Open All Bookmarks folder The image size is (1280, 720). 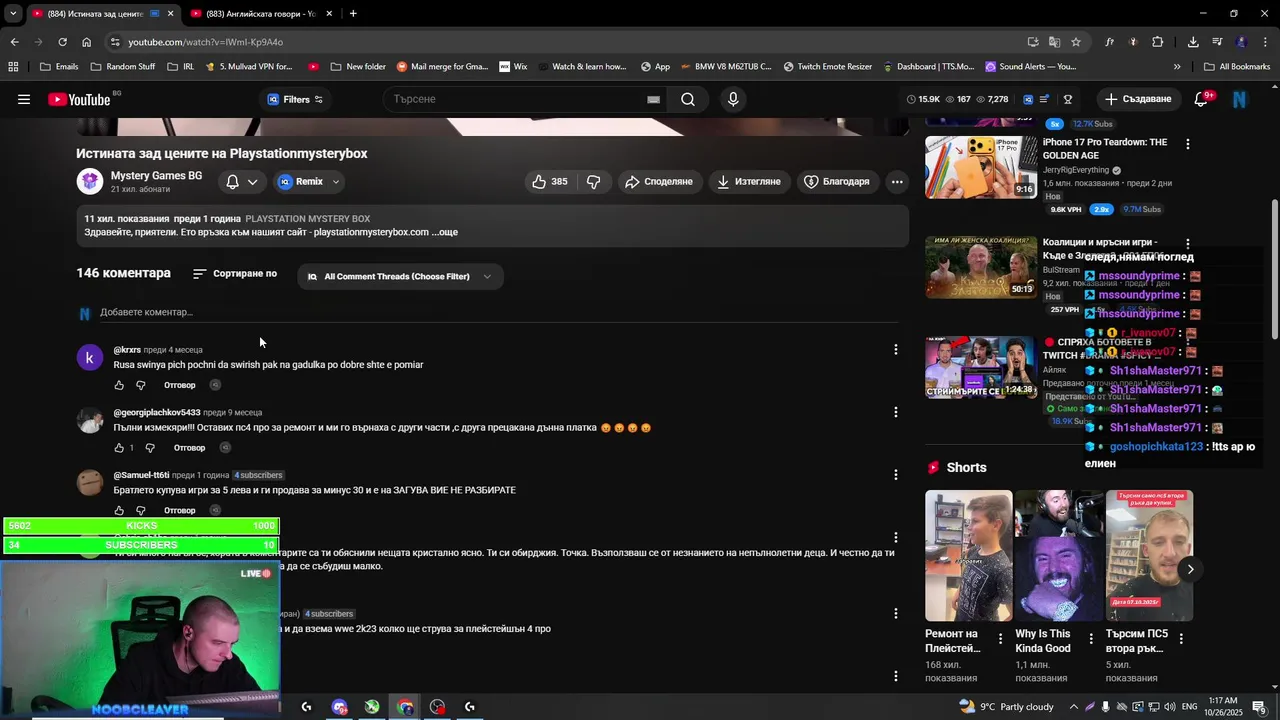(1237, 67)
